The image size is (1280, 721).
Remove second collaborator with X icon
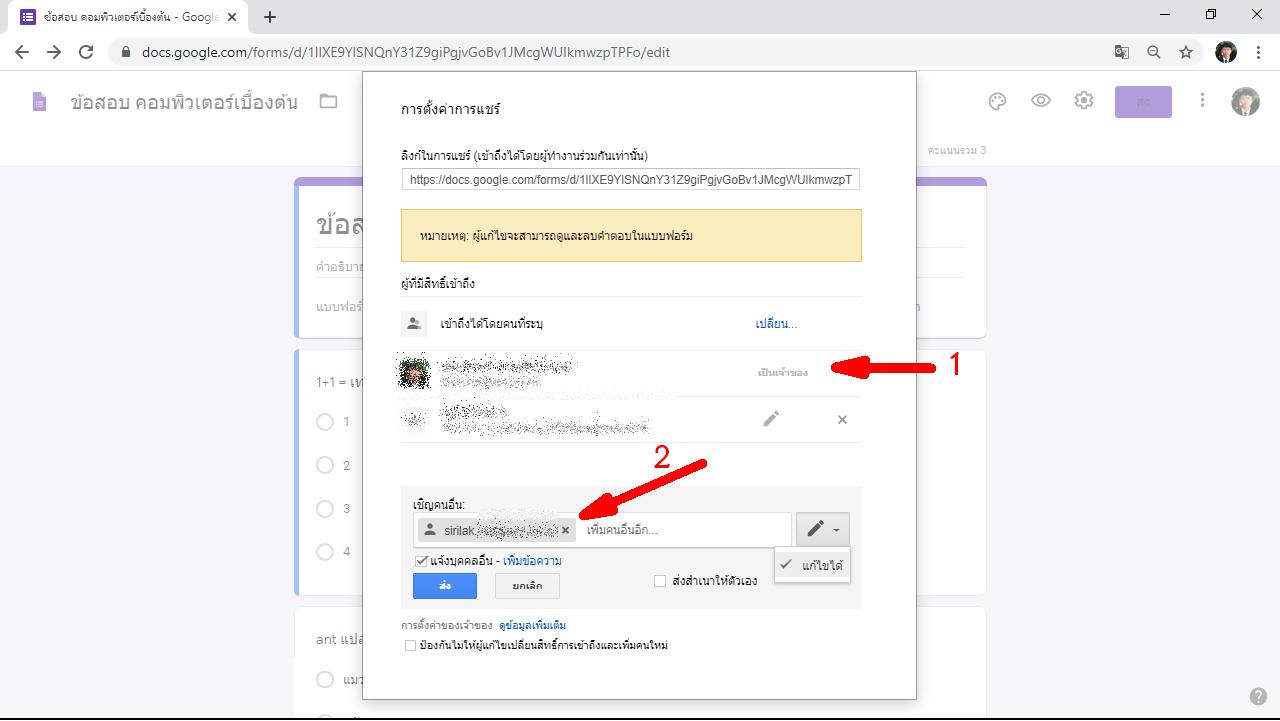click(x=842, y=419)
